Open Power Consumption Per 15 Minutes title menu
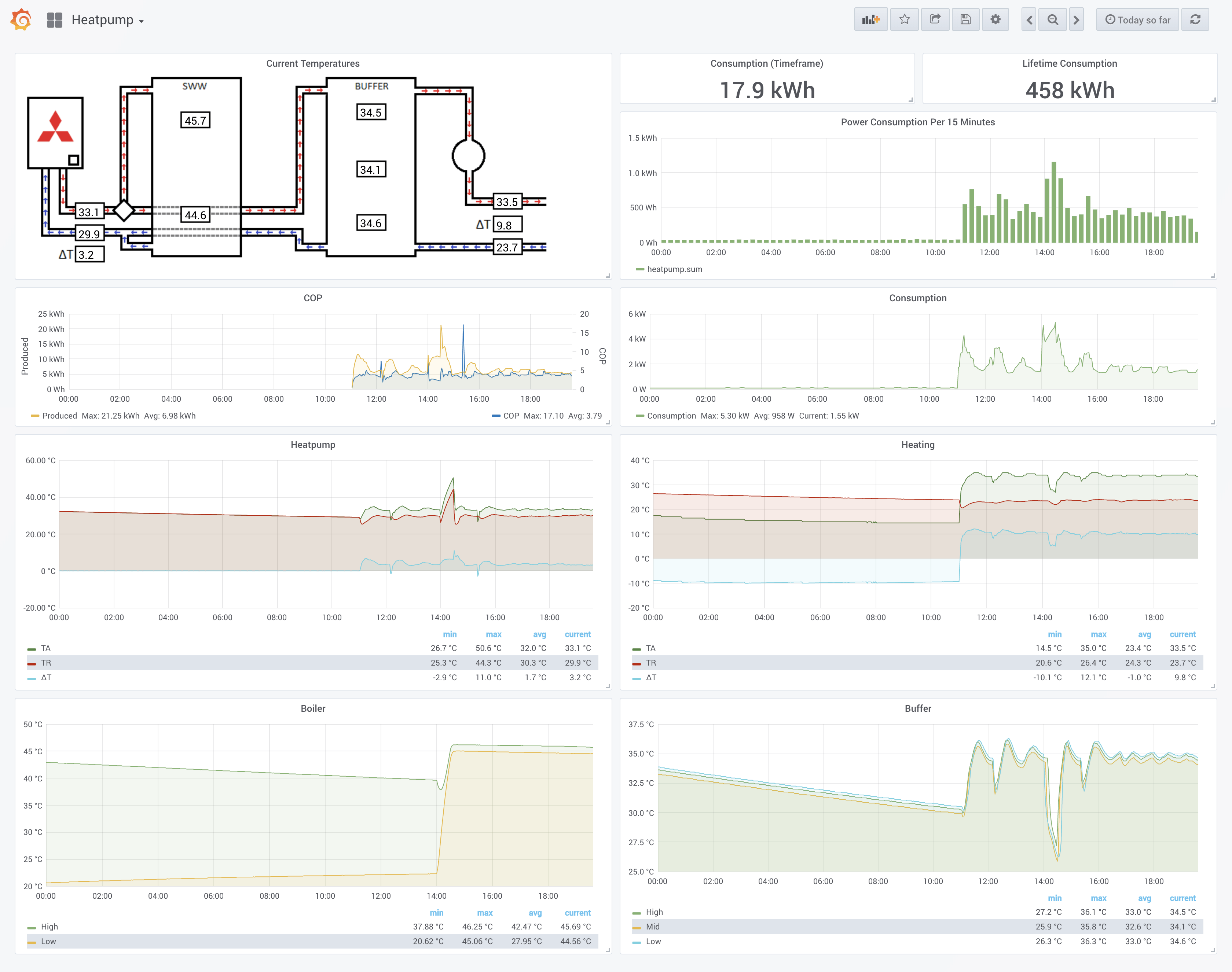Image resolution: width=1232 pixels, height=972 pixels. pyautogui.click(x=918, y=122)
